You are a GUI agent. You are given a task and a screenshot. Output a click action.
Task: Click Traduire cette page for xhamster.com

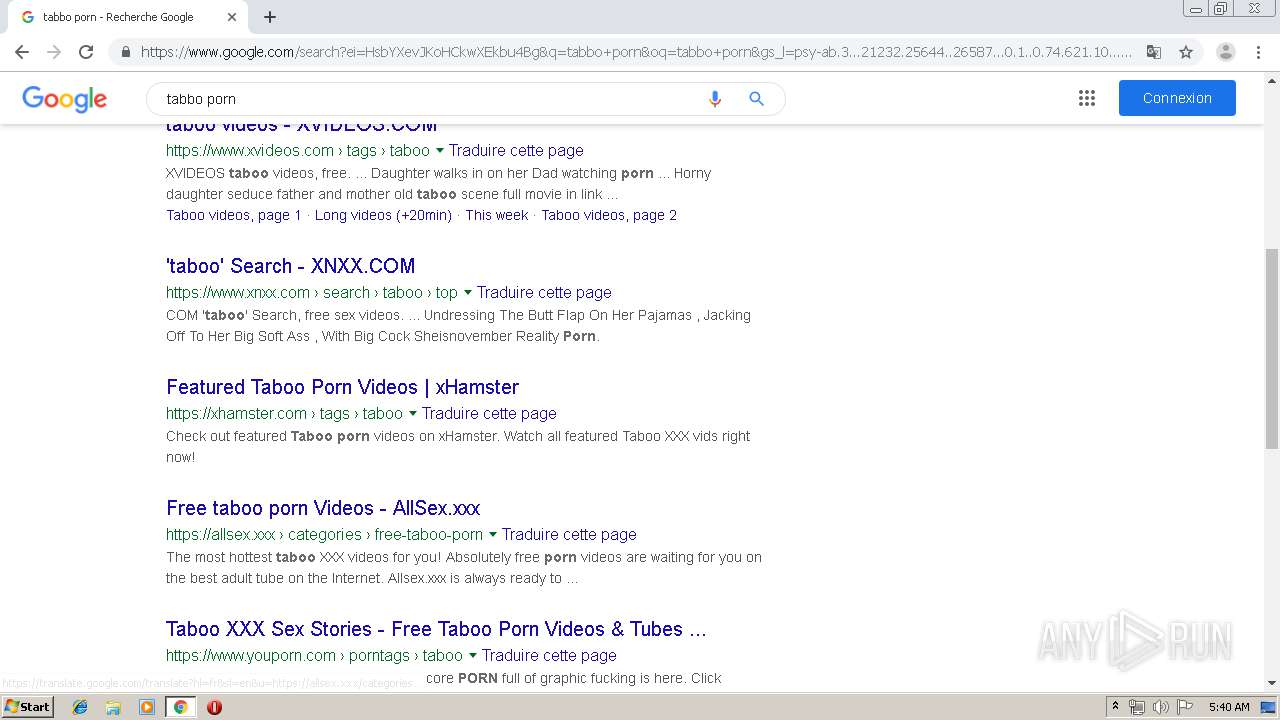point(489,414)
